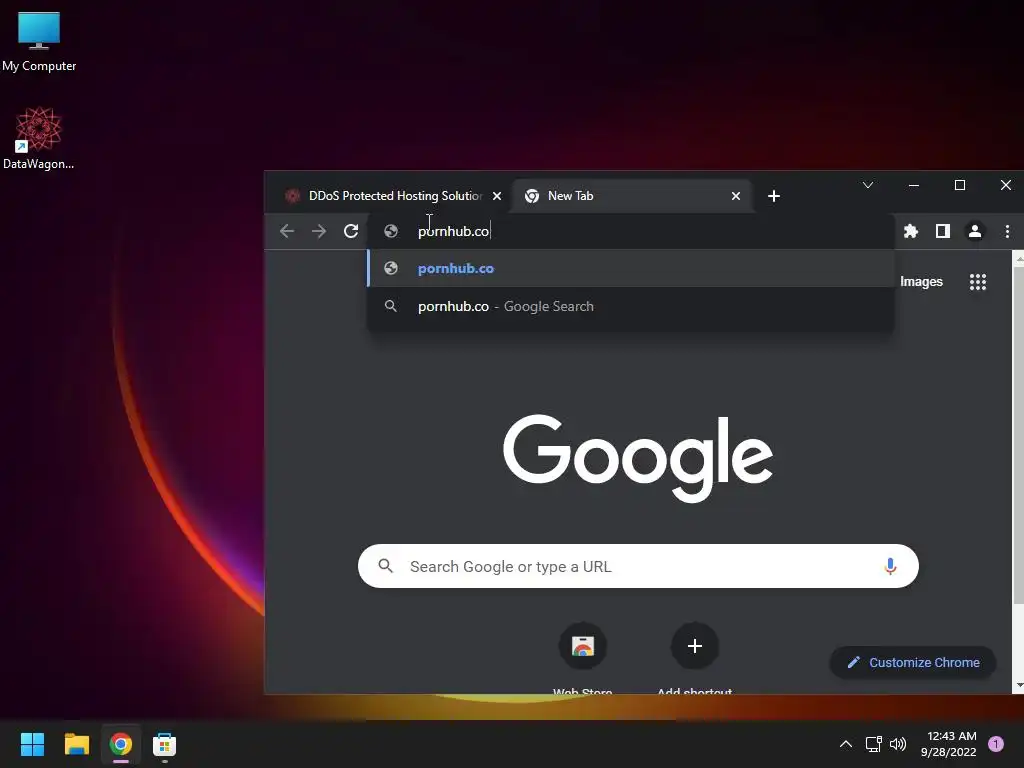The height and width of the screenshot is (768, 1024).
Task: Open the DataWagon desktop shortcut
Action: [x=39, y=138]
